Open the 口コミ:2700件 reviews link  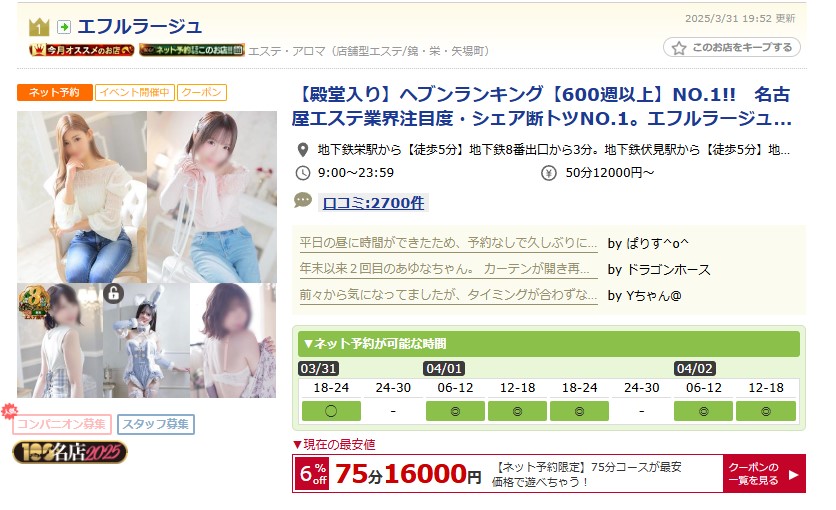[373, 203]
